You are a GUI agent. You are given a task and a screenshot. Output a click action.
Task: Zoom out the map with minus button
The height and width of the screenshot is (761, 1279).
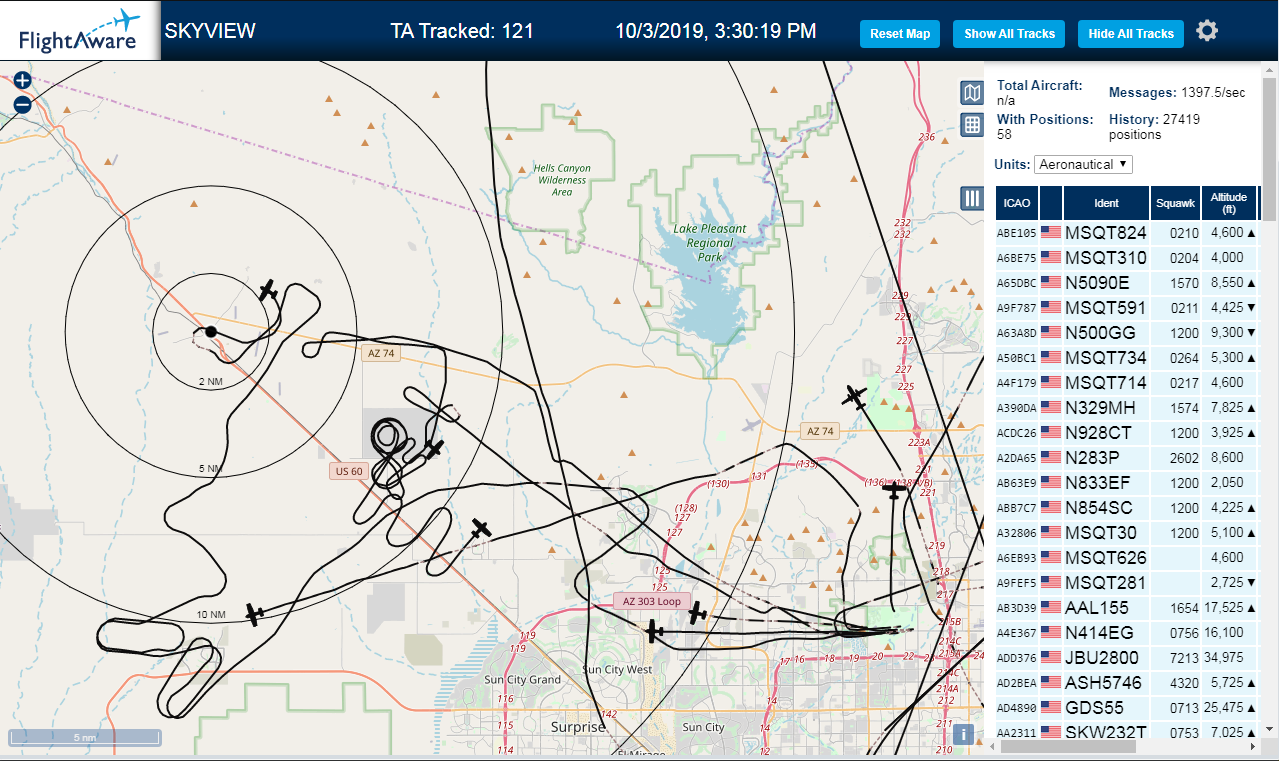(22, 104)
